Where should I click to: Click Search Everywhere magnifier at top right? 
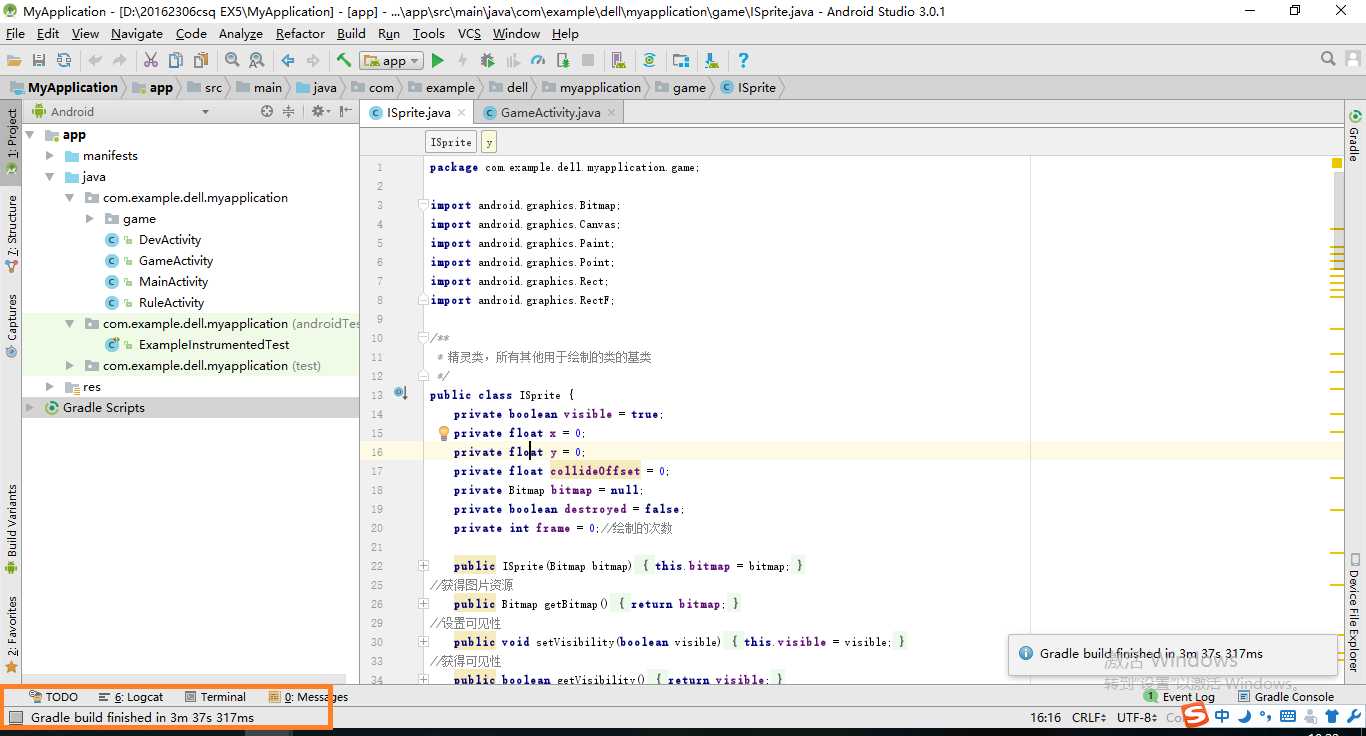pyautogui.click(x=1328, y=59)
